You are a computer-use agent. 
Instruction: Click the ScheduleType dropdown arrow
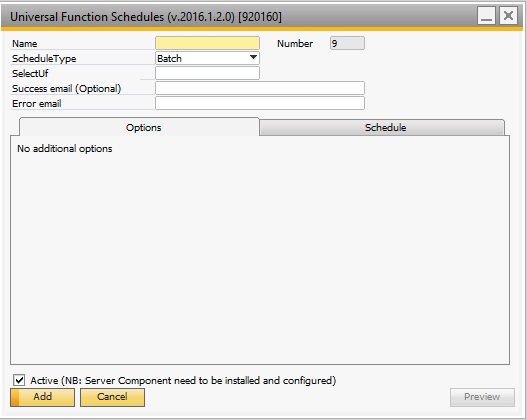pos(254,58)
